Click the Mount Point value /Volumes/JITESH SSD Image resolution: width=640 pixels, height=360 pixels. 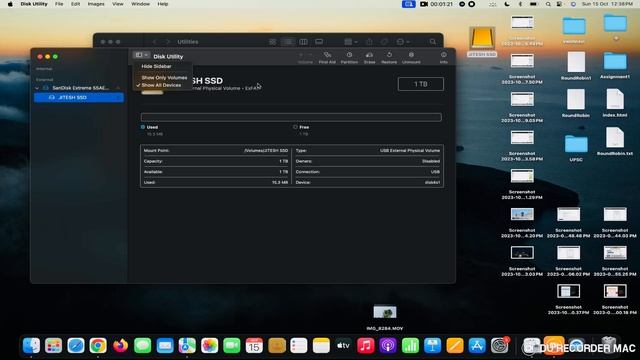tap(266, 151)
